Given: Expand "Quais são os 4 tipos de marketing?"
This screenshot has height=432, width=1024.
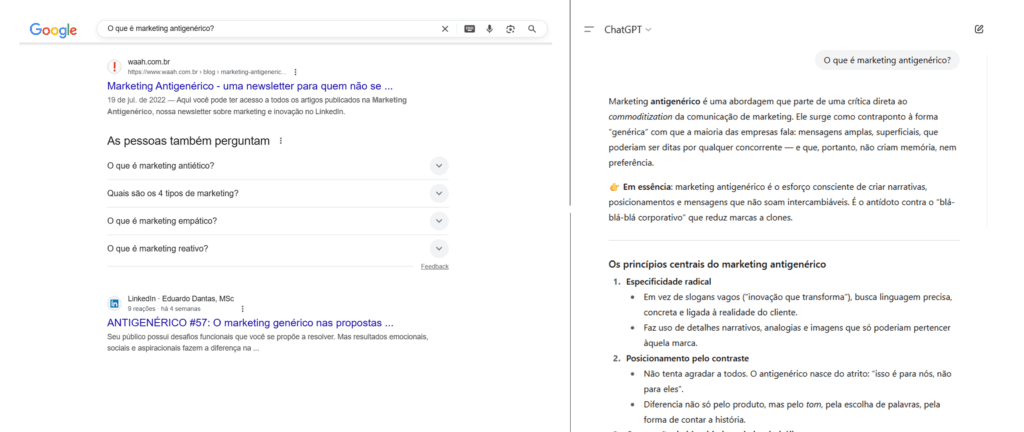Looking at the screenshot, I should (439, 193).
